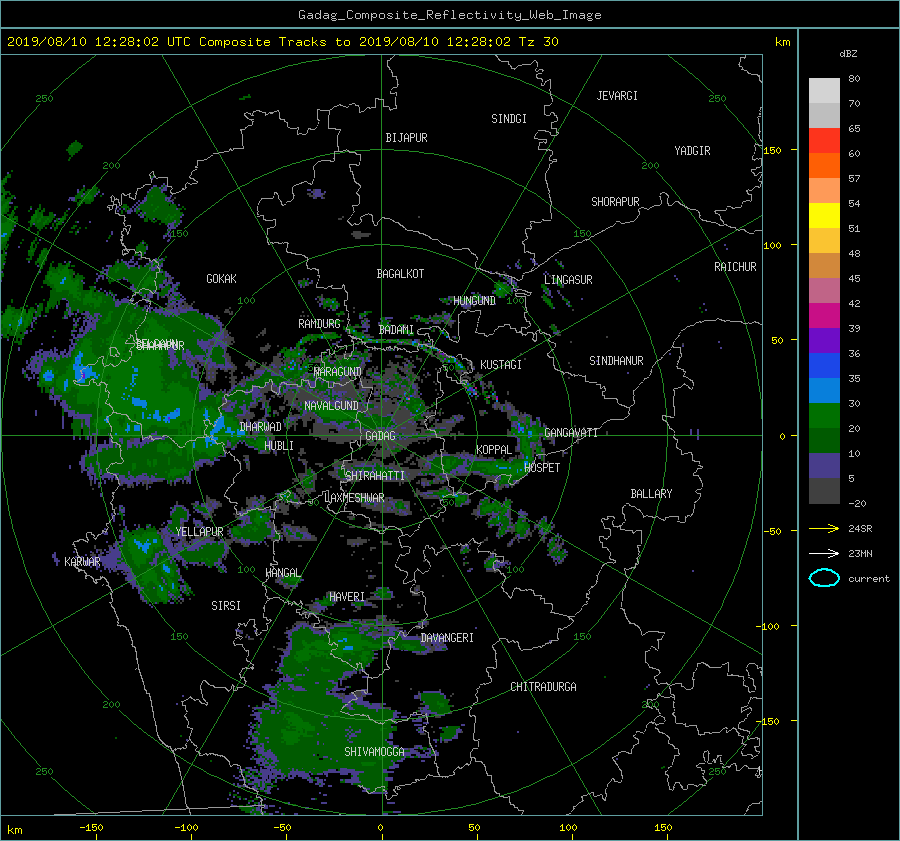Click the SHIRAHATTI city label
The height and width of the screenshot is (841, 900).
374,476
